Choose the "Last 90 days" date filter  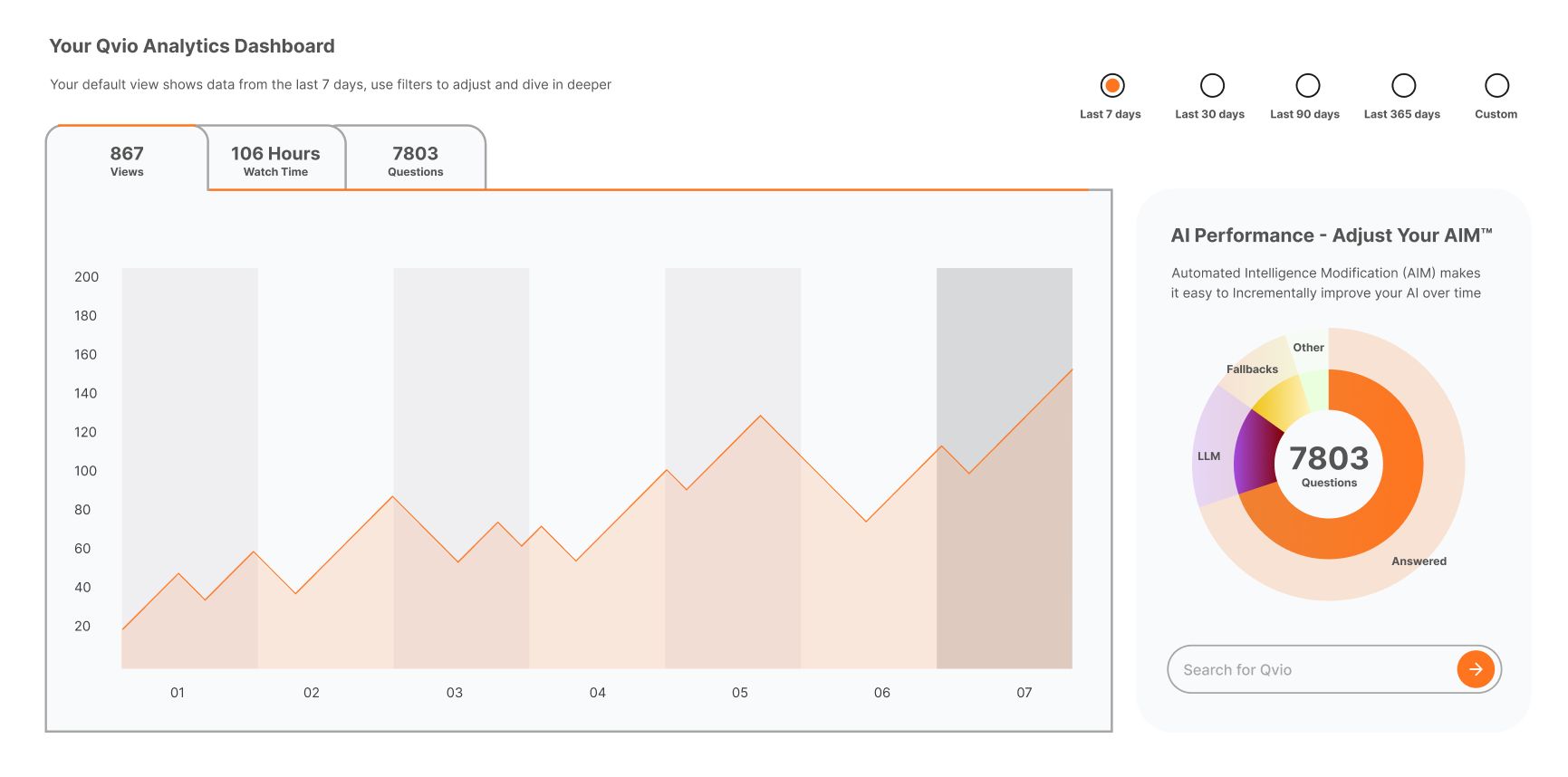pyautogui.click(x=1307, y=86)
